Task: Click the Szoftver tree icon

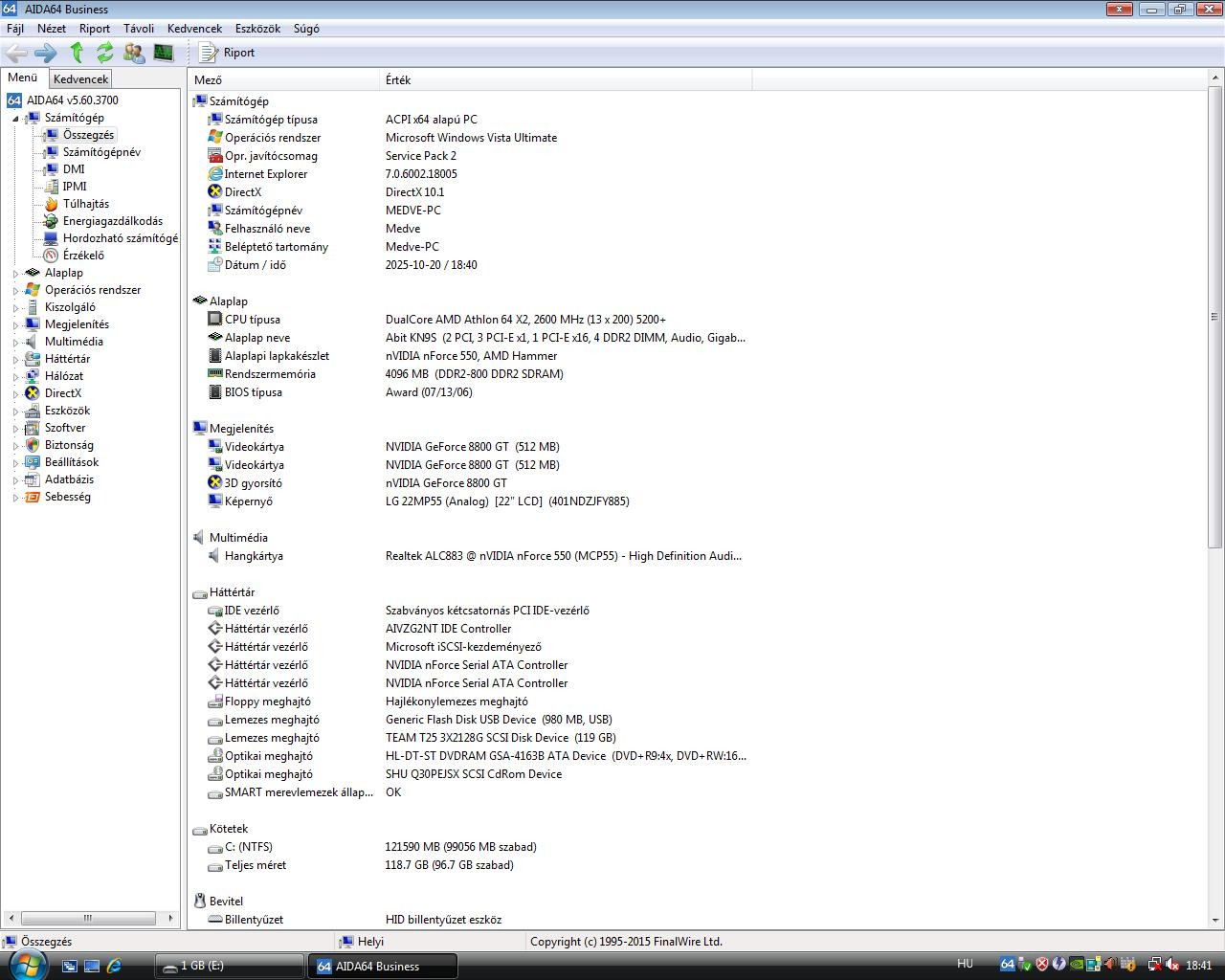Action: [33, 428]
